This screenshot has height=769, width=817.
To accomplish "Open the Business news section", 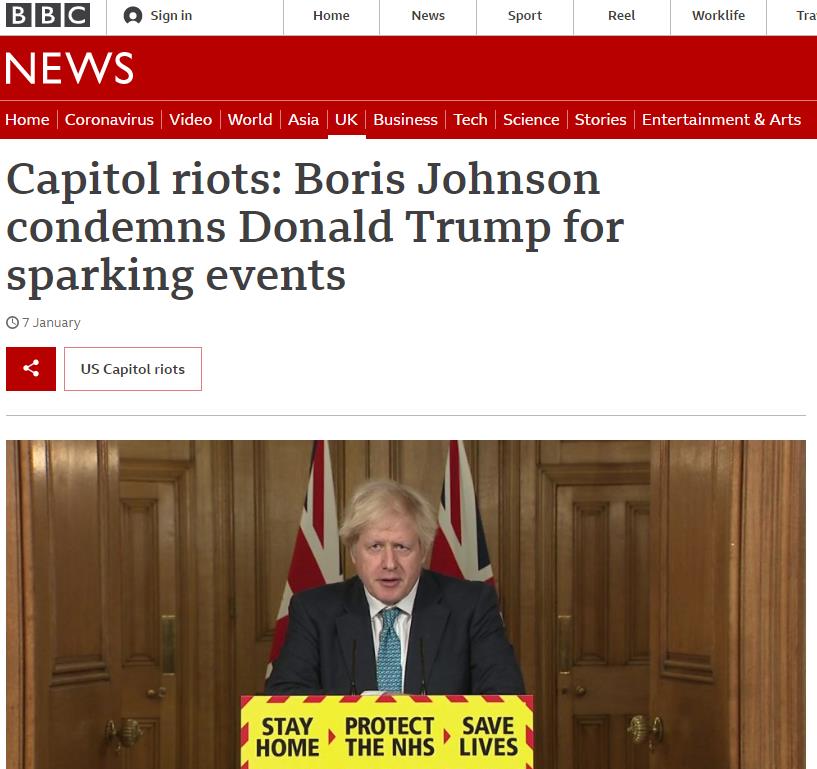I will 405,120.
